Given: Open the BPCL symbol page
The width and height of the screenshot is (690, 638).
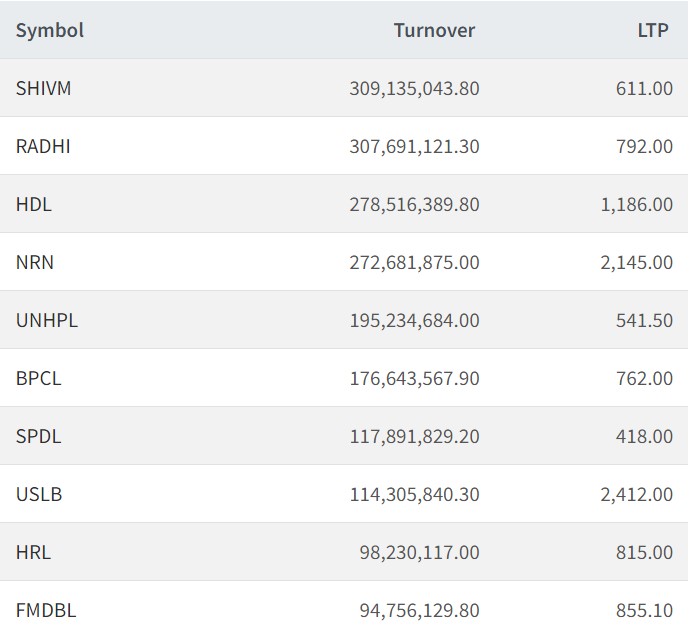Looking at the screenshot, I should [39, 378].
